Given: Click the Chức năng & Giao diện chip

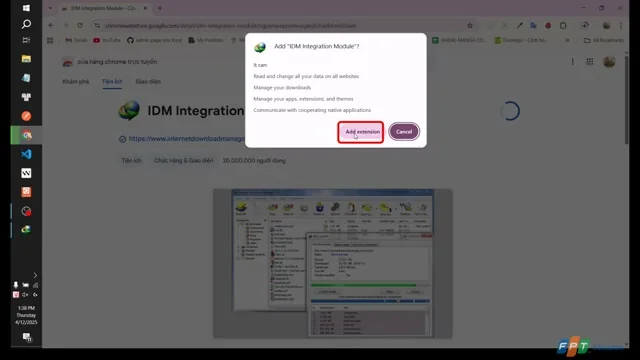Looking at the screenshot, I should coord(184,160).
